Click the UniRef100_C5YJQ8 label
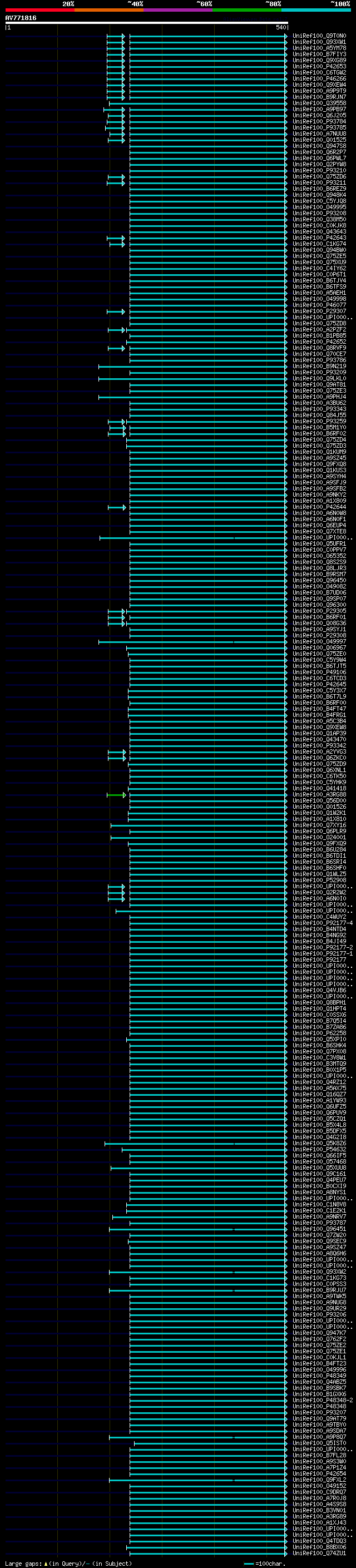Screen dimensions: 356x1568 click(319, 201)
